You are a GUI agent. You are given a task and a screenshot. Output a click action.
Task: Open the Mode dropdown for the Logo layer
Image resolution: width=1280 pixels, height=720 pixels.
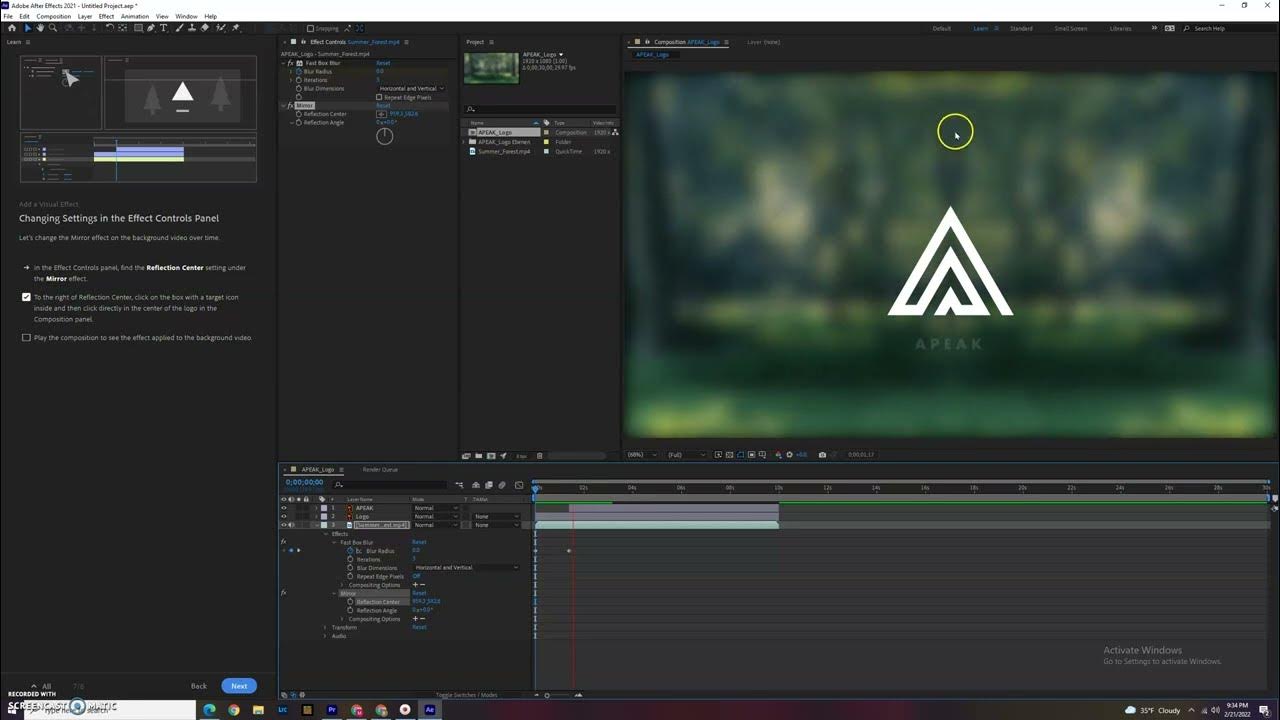coord(436,516)
